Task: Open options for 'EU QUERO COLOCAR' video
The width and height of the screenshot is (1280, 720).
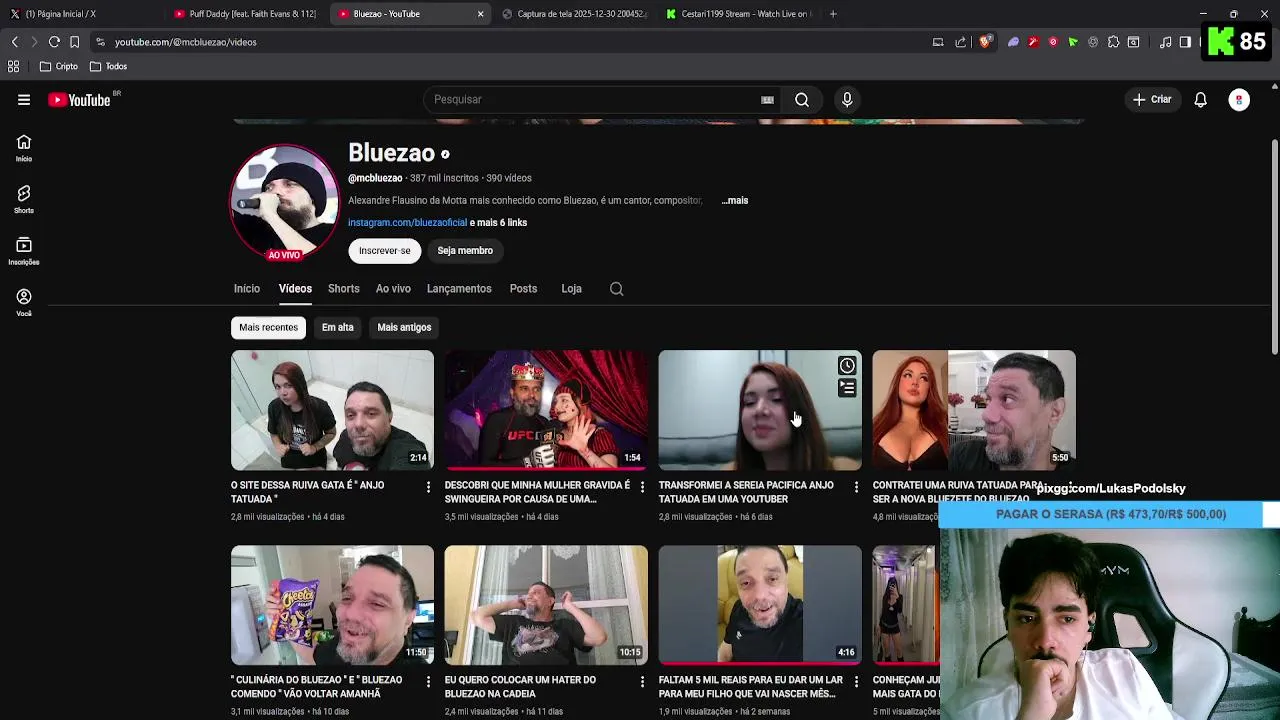Action: 642,682
